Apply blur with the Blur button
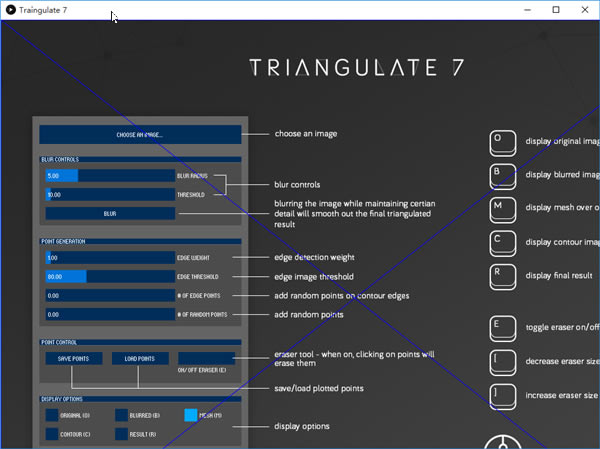Screen dimensions: 600x449 pyautogui.click(x=110, y=213)
